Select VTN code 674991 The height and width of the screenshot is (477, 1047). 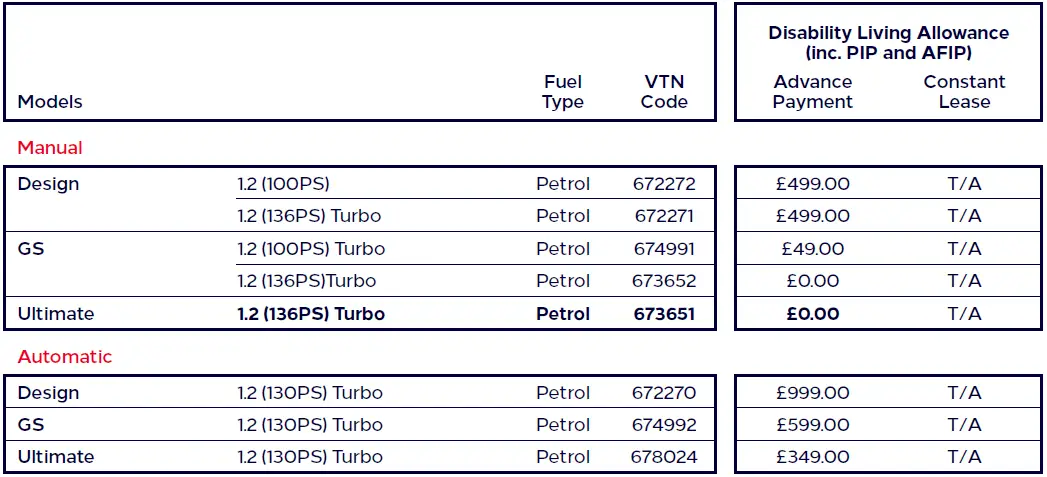click(x=664, y=249)
